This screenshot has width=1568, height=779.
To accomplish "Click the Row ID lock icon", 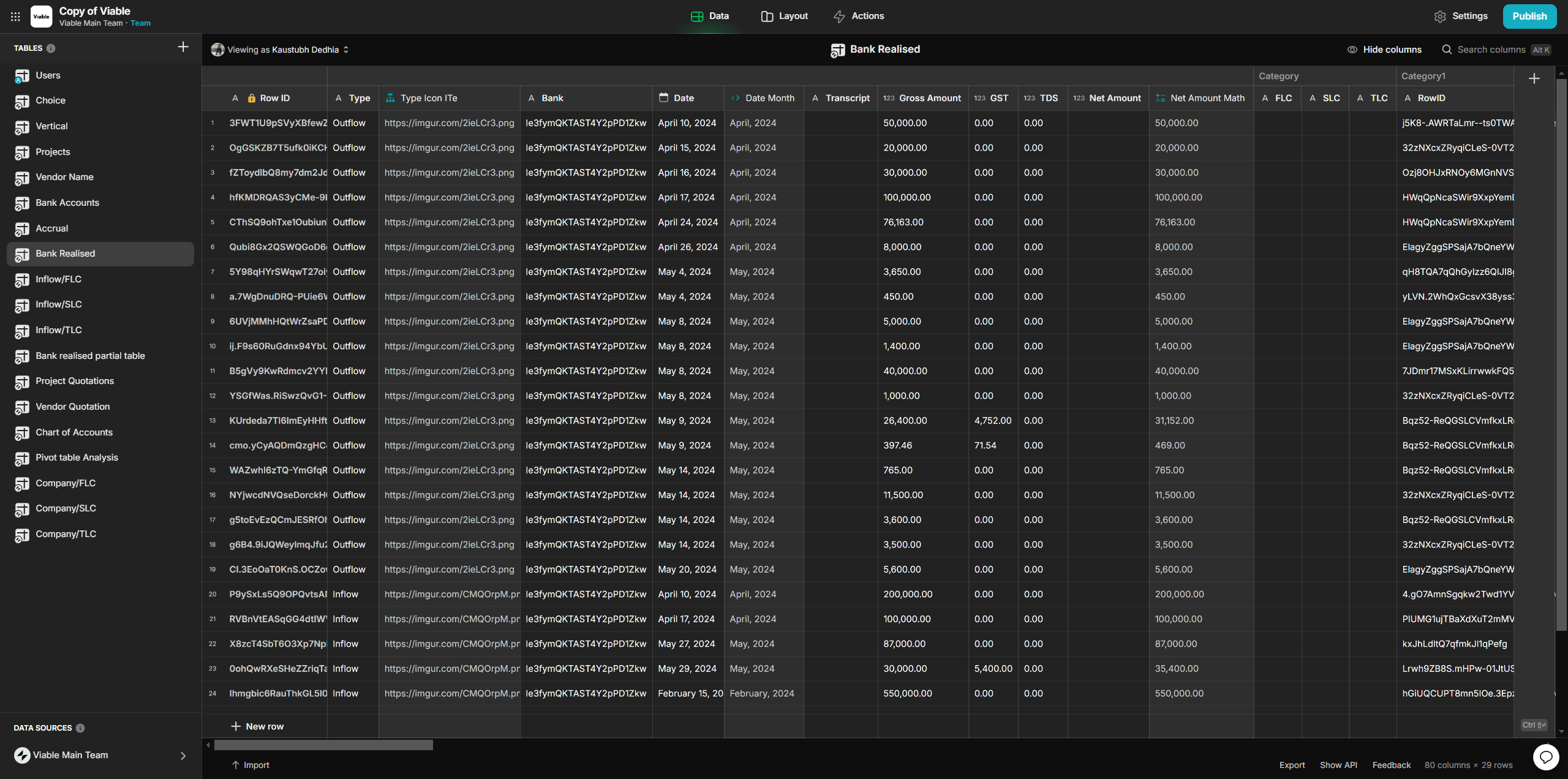I will pos(252,98).
